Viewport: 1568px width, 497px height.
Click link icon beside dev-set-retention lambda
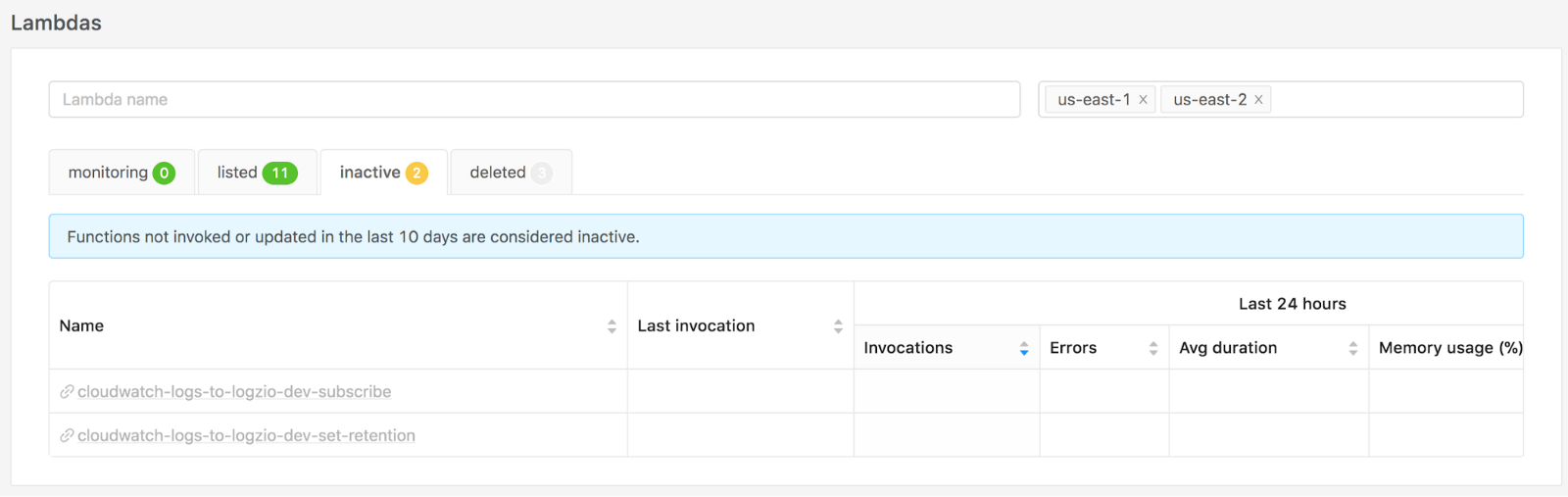(x=67, y=436)
